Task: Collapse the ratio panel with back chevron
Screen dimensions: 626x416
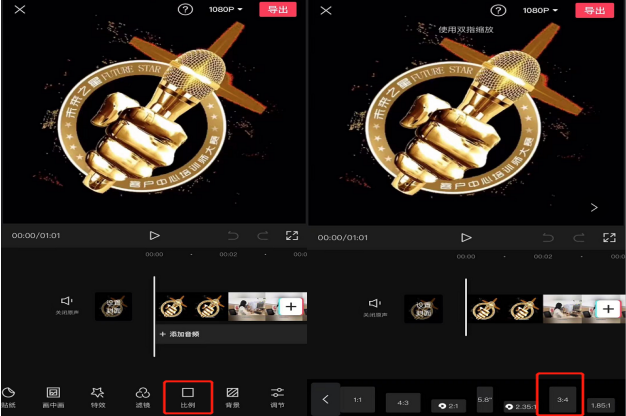Action: pyautogui.click(x=324, y=399)
